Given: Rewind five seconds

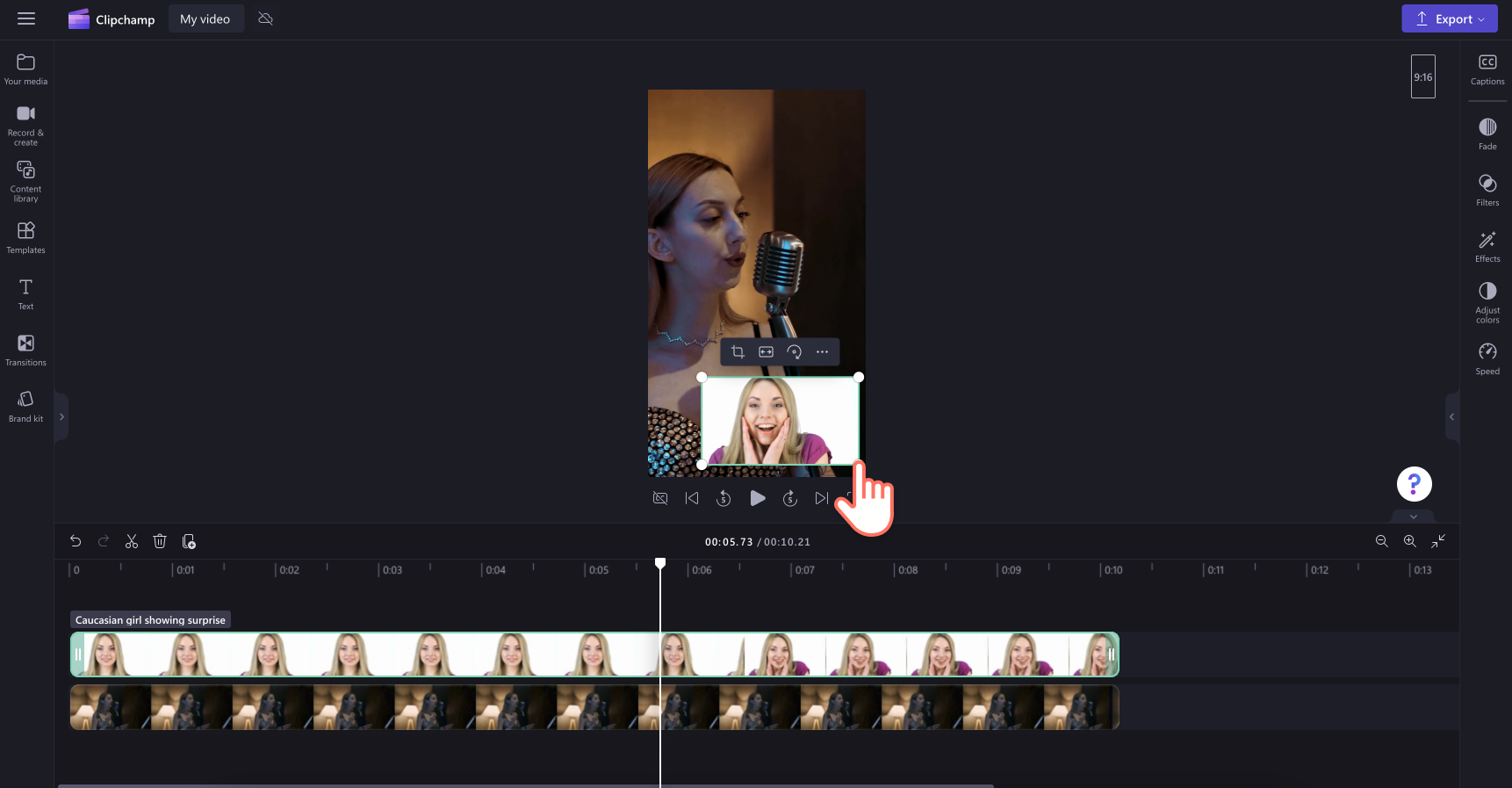Looking at the screenshot, I should (x=724, y=498).
